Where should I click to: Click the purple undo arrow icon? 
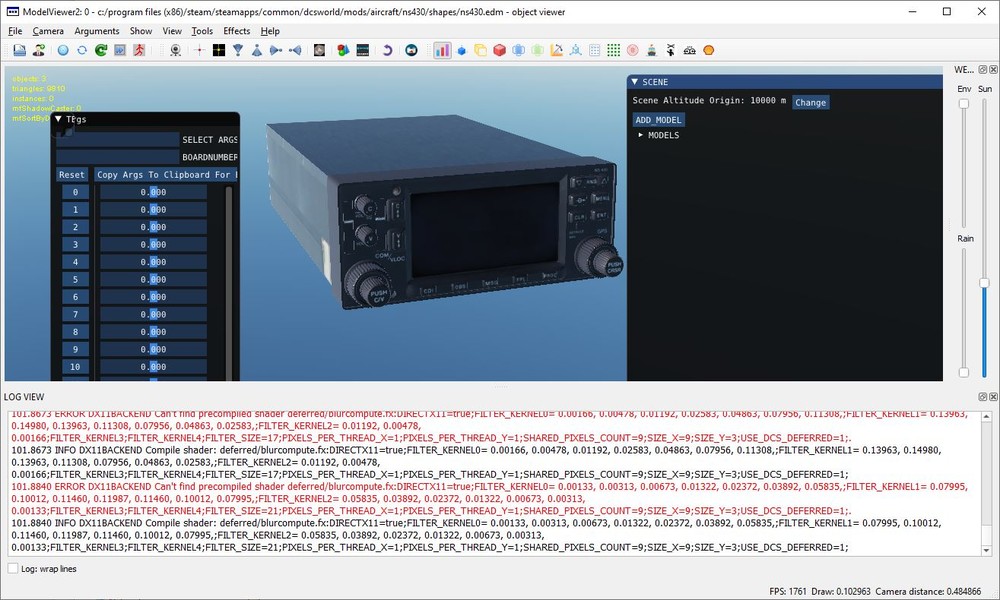click(x=386, y=50)
